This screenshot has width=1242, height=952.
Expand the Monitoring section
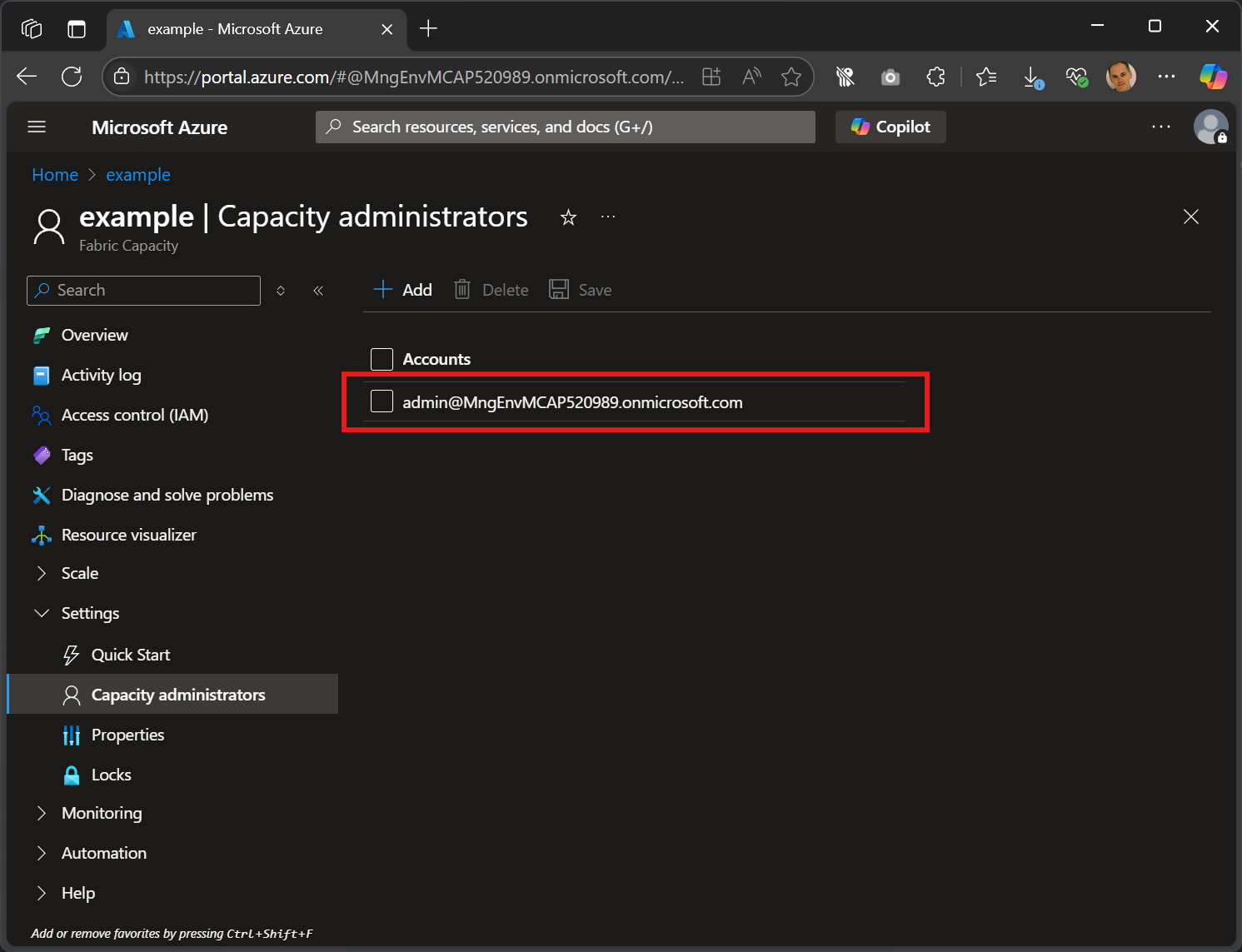(x=42, y=813)
